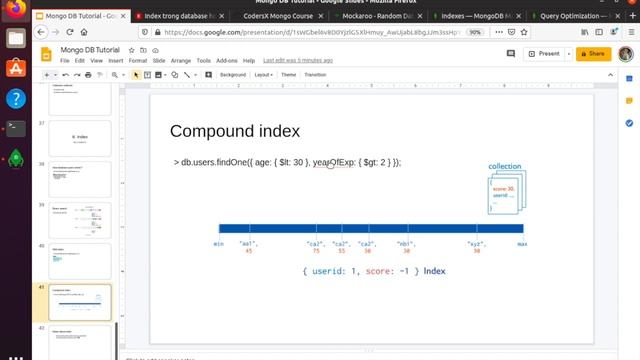Open the comment history

[511, 53]
